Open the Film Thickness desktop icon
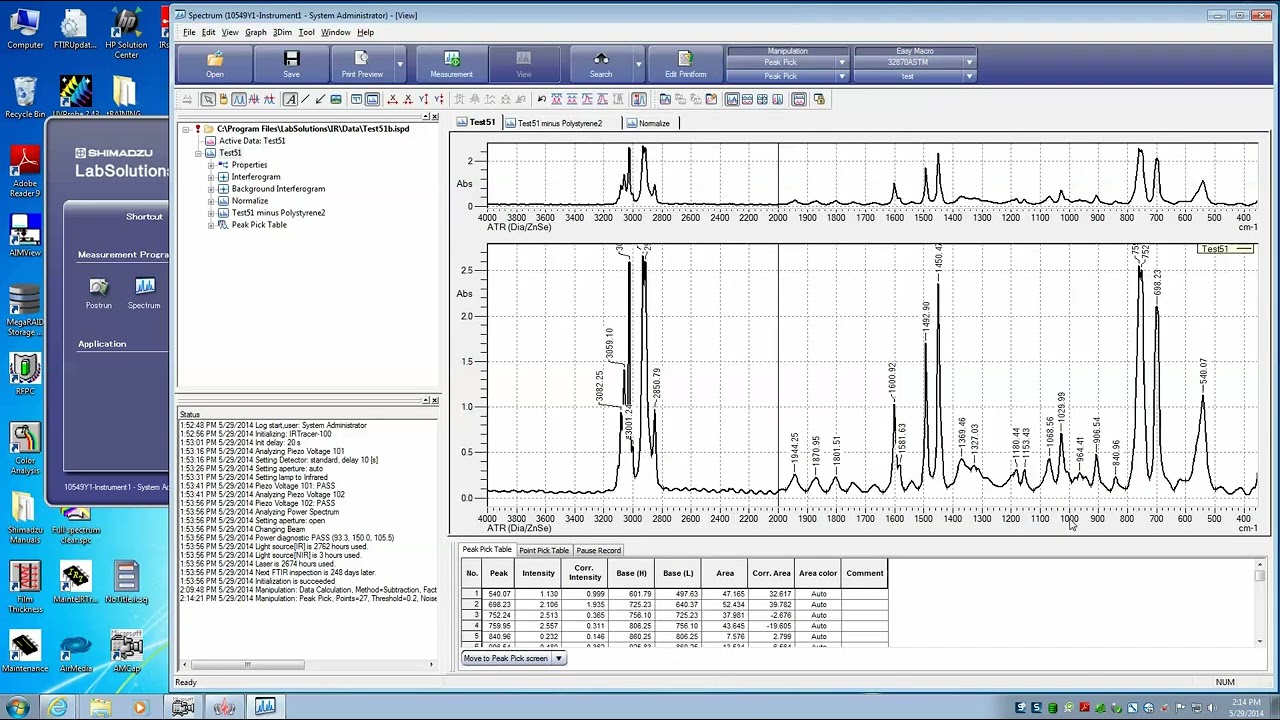The width and height of the screenshot is (1280, 720). pos(25,588)
